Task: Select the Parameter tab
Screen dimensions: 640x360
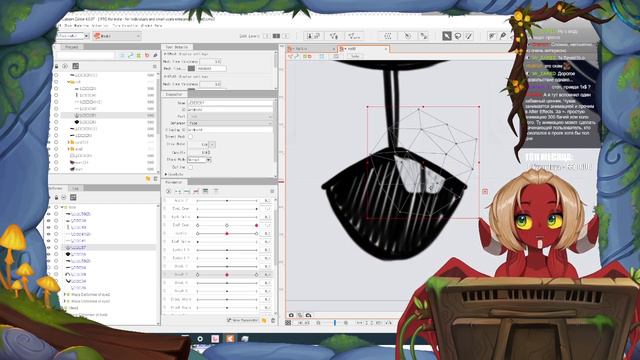Action: 174,182
